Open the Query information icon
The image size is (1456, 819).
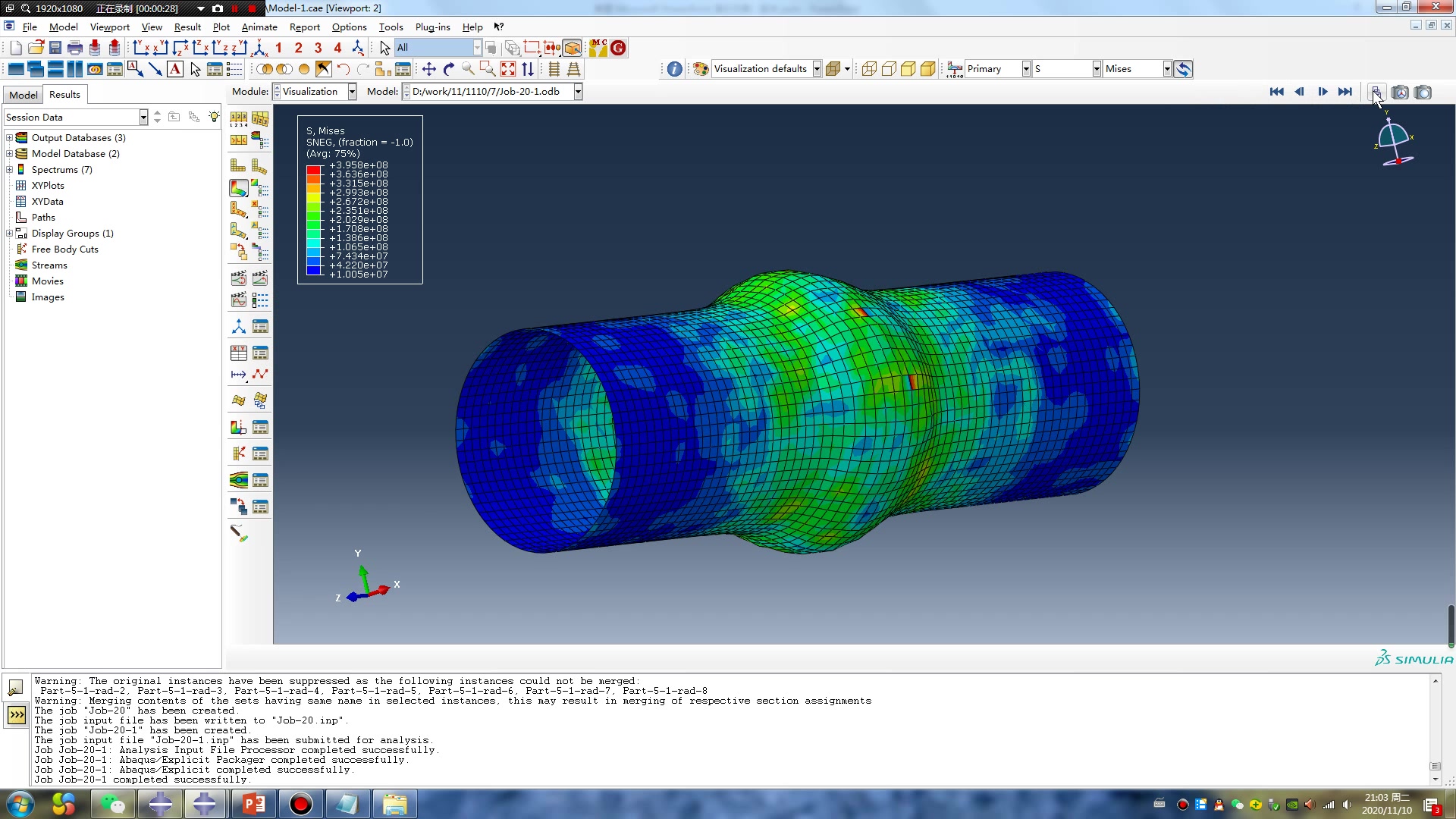coord(674,69)
